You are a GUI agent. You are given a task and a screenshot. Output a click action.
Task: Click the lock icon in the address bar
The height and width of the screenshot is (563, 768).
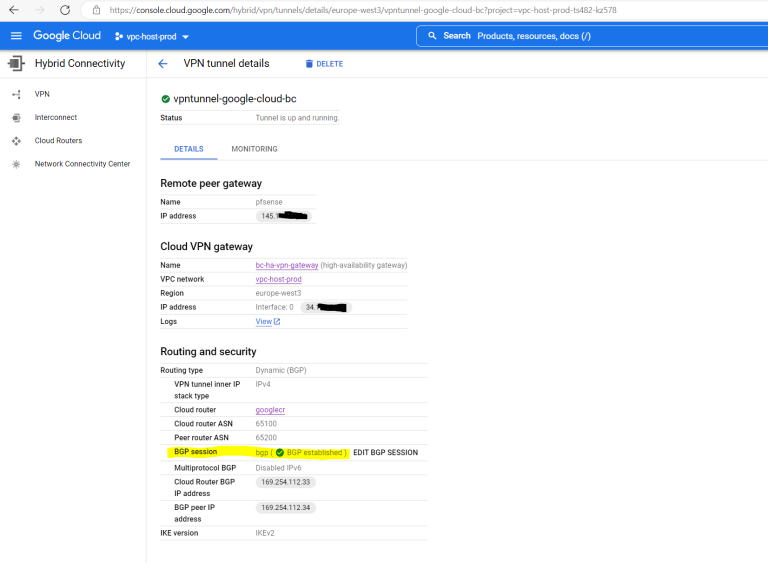(96, 10)
